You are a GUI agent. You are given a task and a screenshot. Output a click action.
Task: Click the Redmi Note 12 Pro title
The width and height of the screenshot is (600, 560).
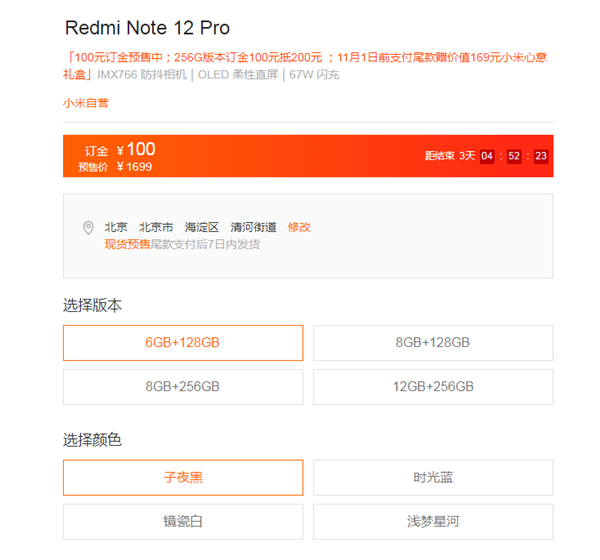point(147,28)
